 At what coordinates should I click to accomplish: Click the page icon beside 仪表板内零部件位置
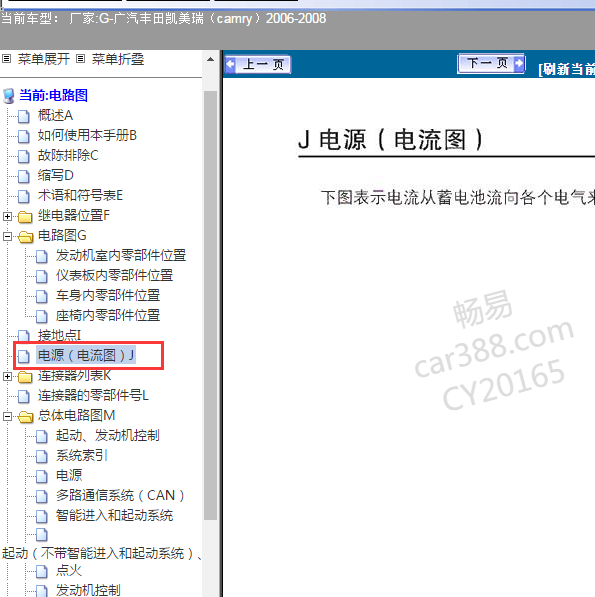(42, 276)
